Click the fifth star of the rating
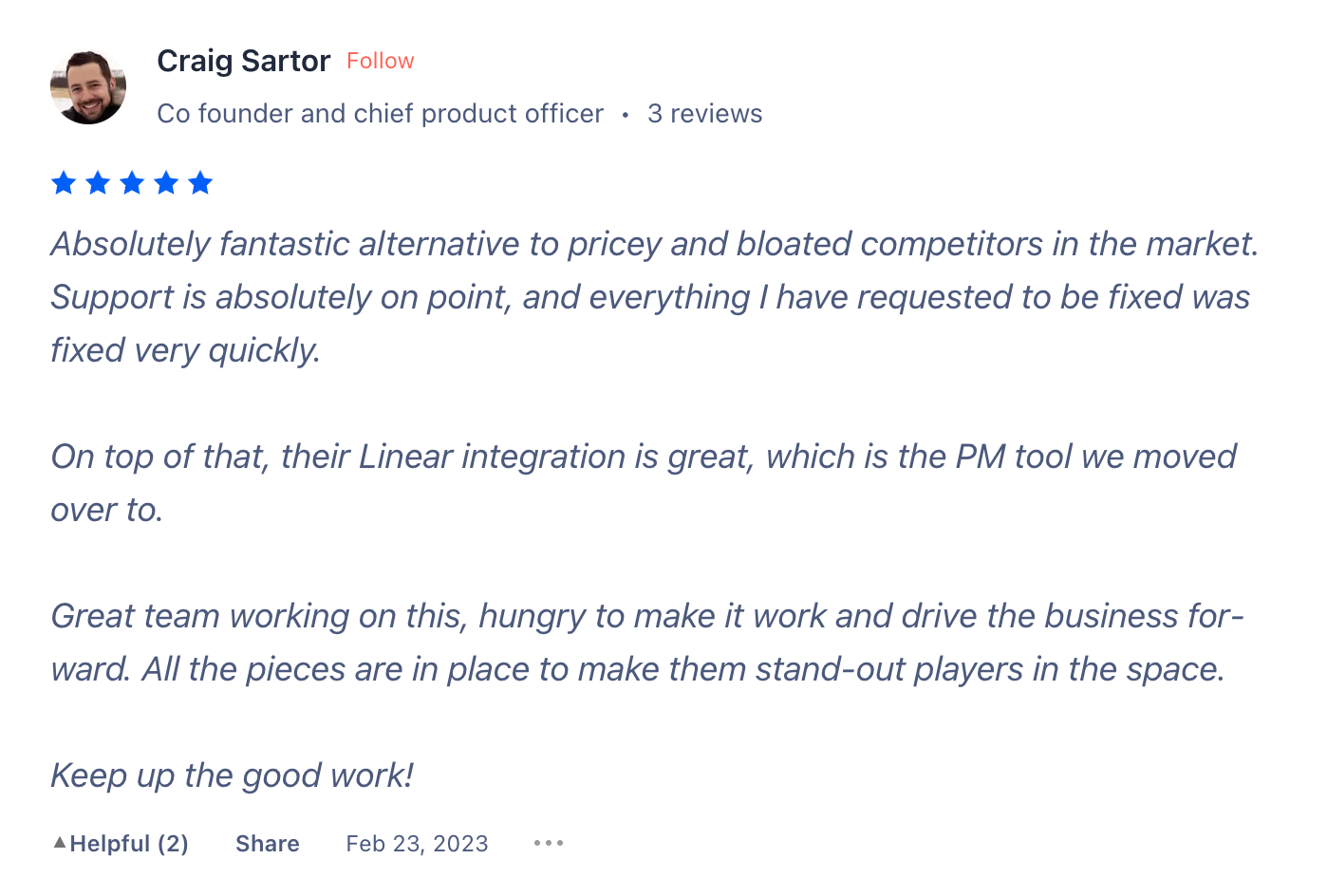The height and width of the screenshot is (896, 1327). 200,182
